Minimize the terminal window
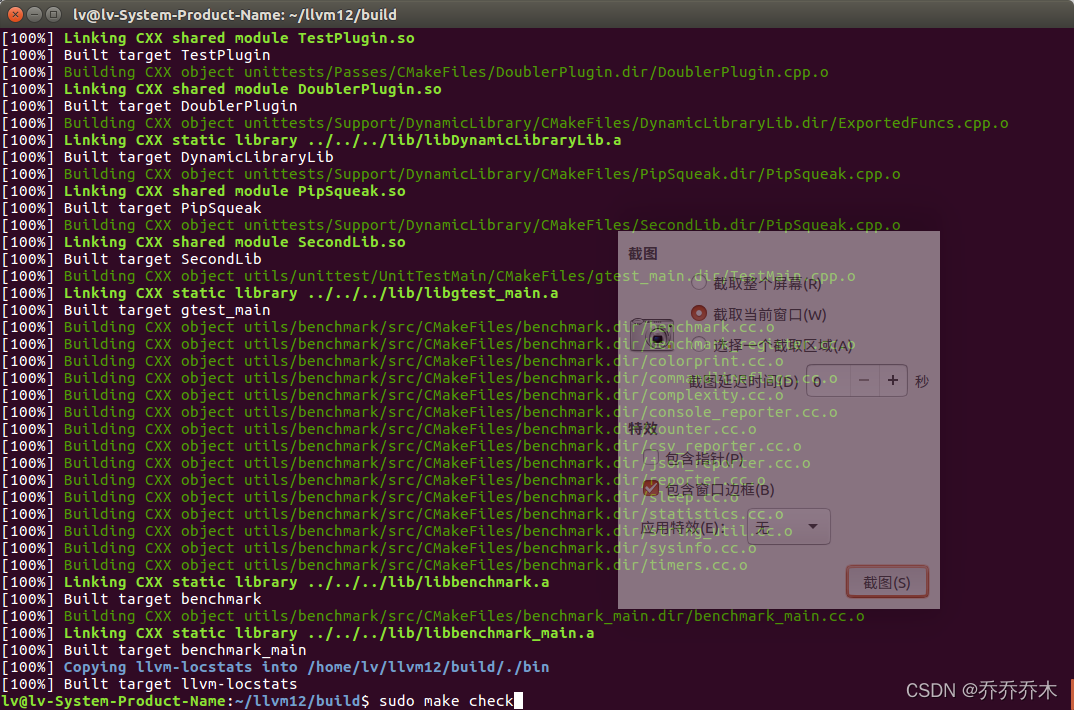The height and width of the screenshot is (710, 1074). click(34, 14)
